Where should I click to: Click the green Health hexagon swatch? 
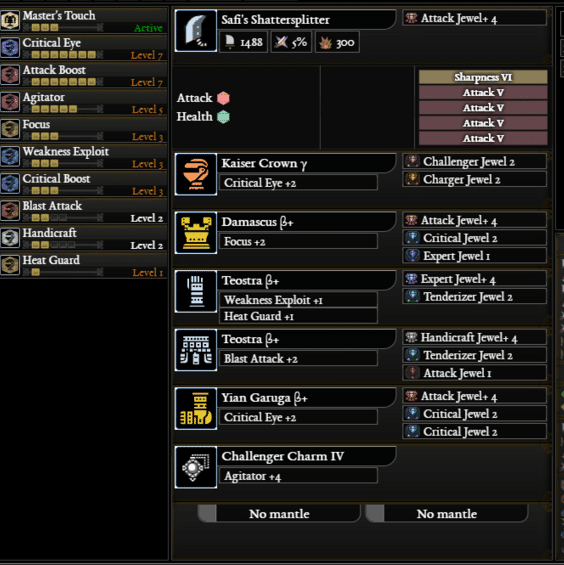[223, 117]
